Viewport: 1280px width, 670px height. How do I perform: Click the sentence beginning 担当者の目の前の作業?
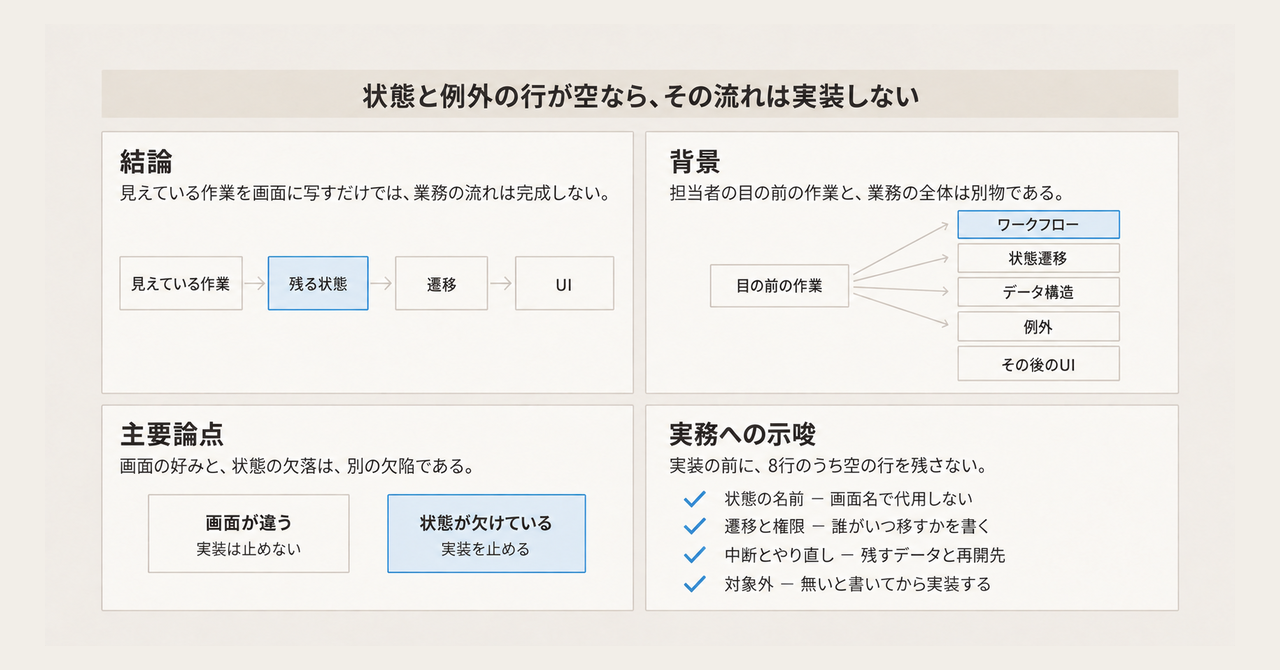tap(866, 193)
